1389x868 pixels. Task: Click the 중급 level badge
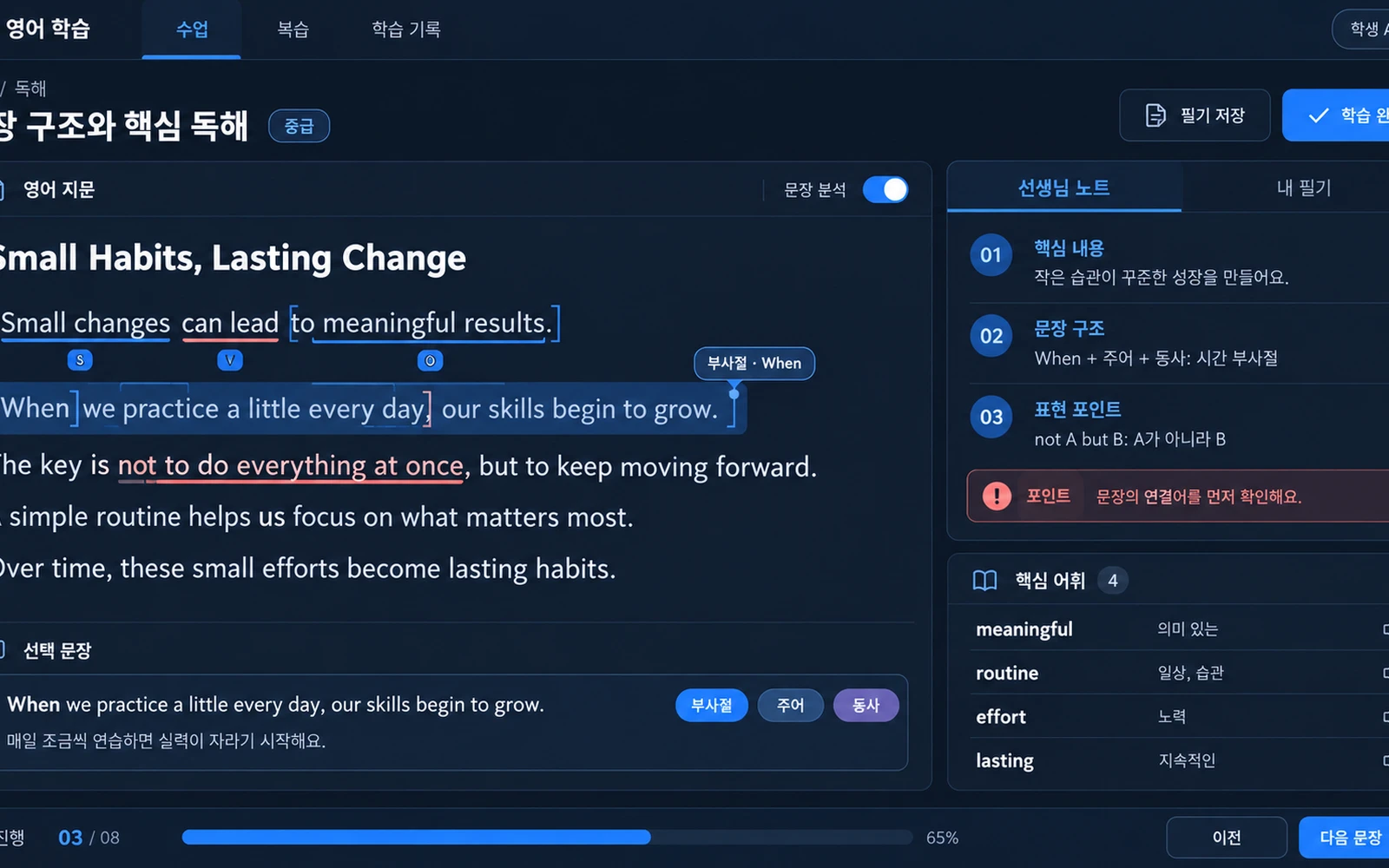299,127
